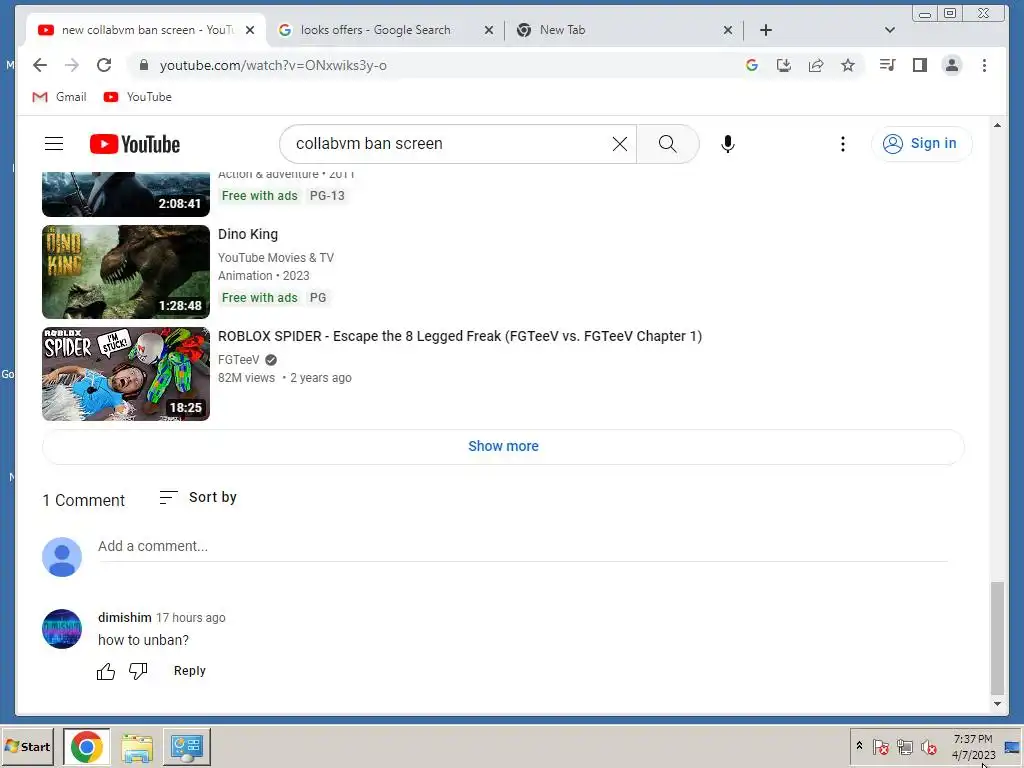Open the media control icon in Chrome toolbar
Viewport: 1024px width, 768px height.
[x=887, y=65]
